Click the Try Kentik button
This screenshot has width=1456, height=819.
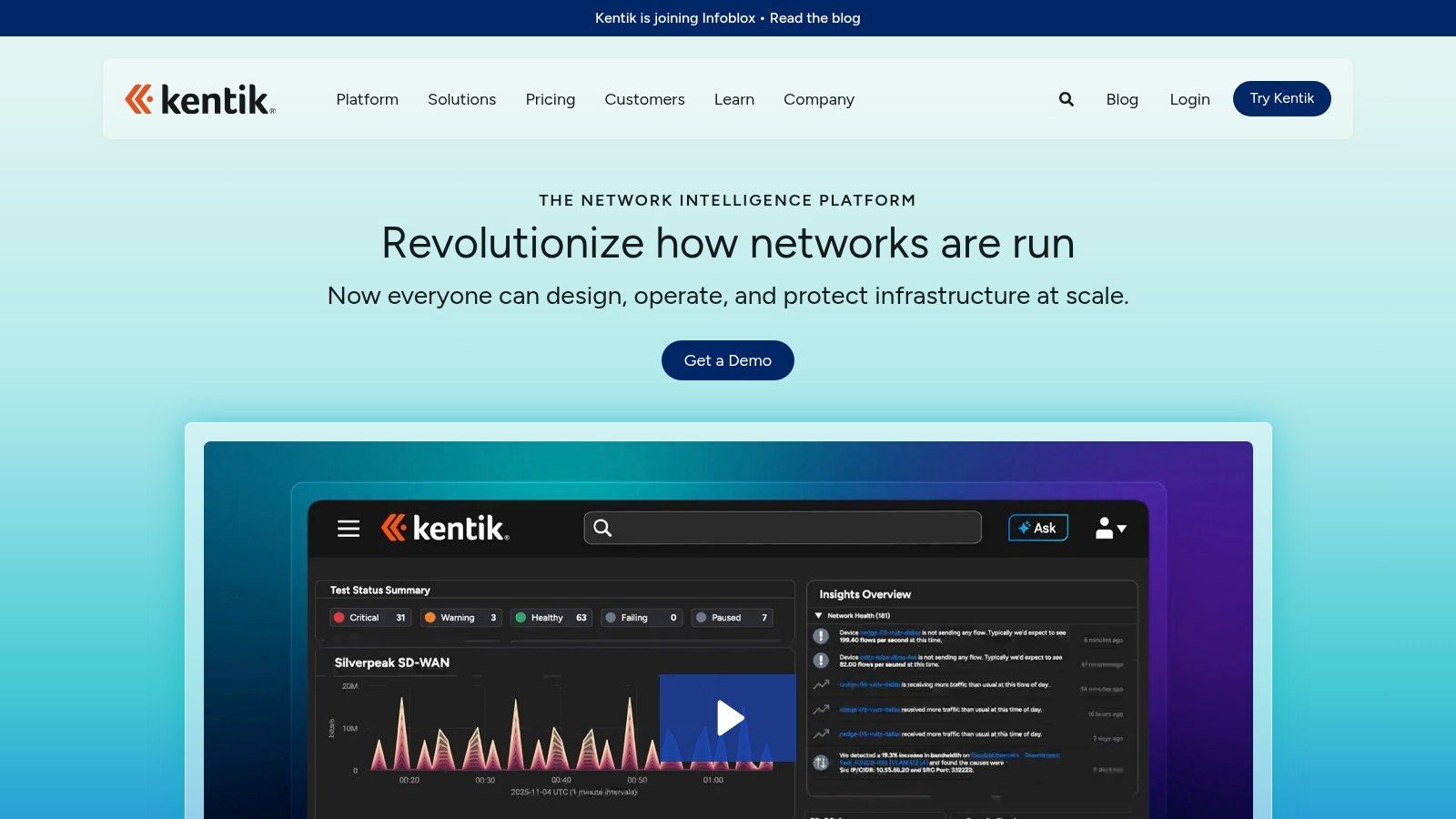click(1282, 98)
